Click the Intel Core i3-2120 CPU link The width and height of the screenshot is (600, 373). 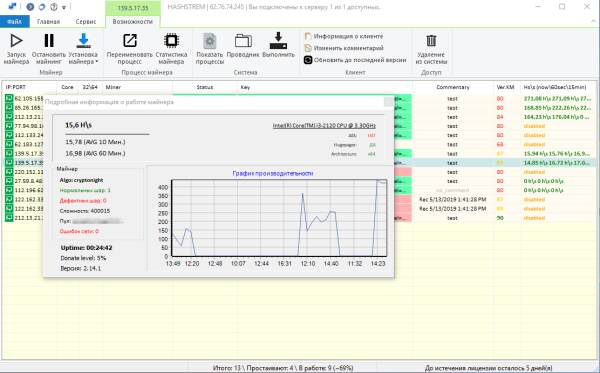pyautogui.click(x=324, y=125)
